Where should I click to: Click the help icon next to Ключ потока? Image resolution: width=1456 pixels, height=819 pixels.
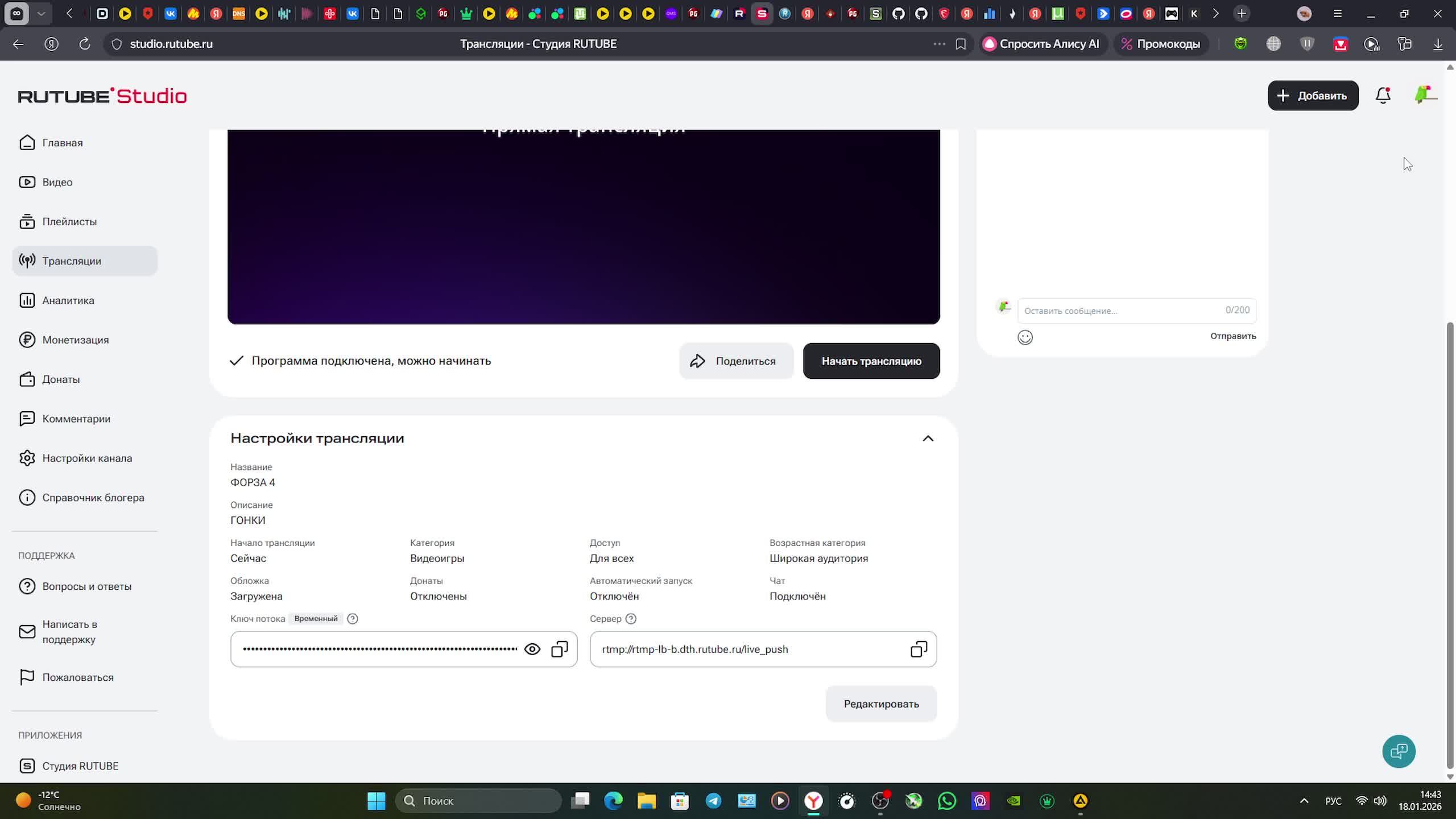point(353,619)
